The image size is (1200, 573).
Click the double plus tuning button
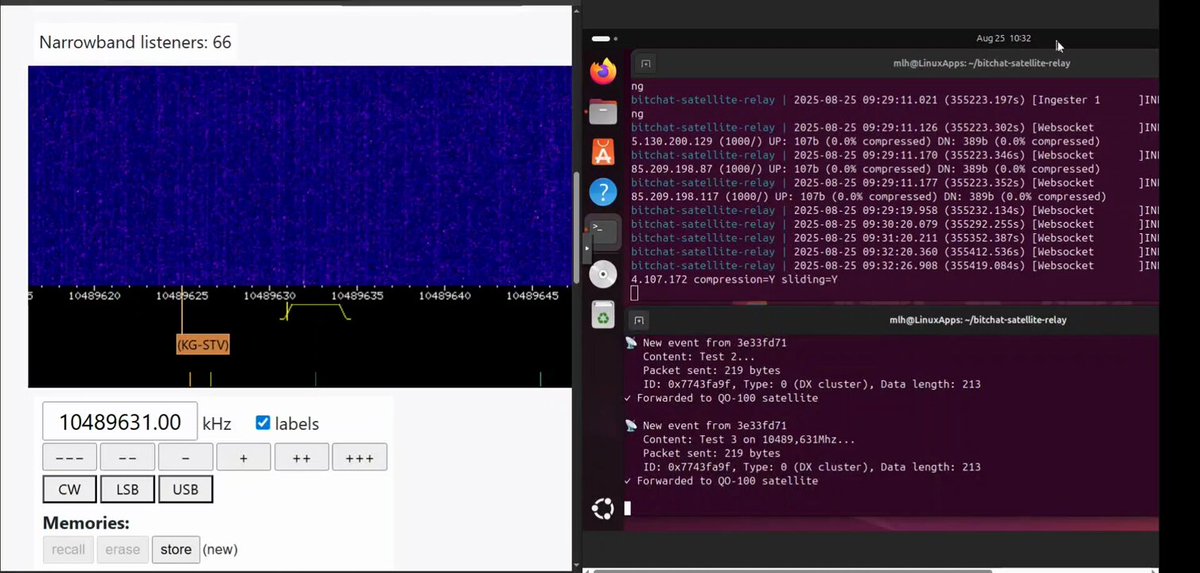point(301,457)
